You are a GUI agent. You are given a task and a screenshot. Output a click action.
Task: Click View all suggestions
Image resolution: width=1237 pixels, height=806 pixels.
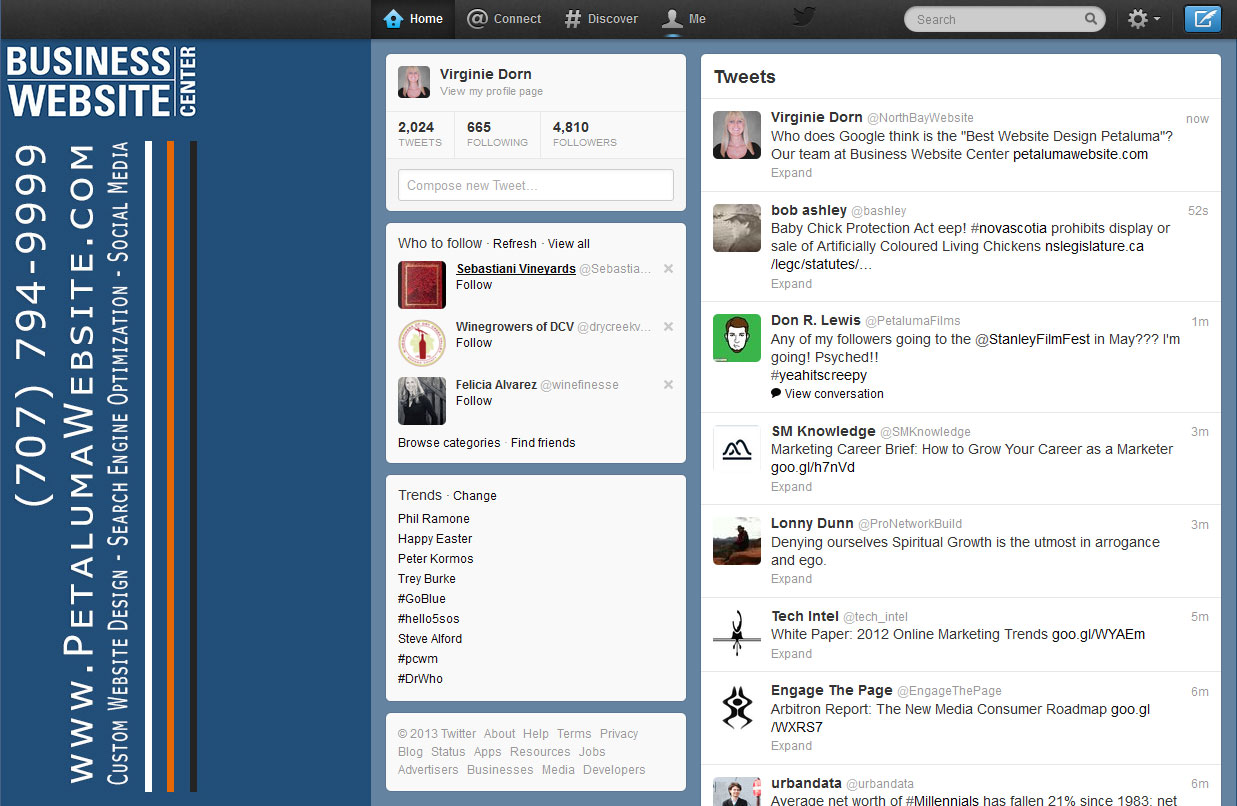click(x=569, y=244)
